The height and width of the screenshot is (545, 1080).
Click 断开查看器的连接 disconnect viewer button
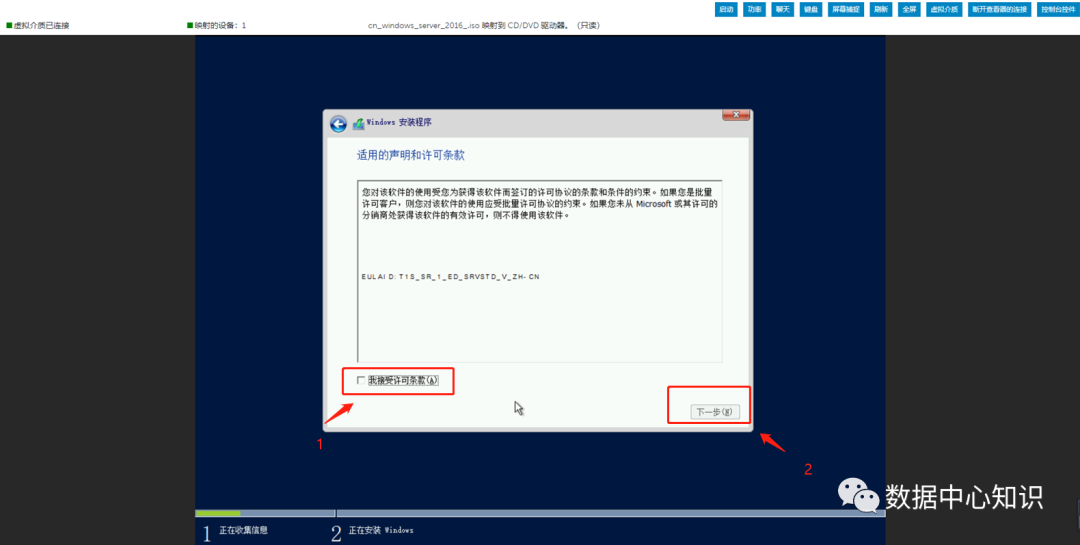click(1000, 10)
